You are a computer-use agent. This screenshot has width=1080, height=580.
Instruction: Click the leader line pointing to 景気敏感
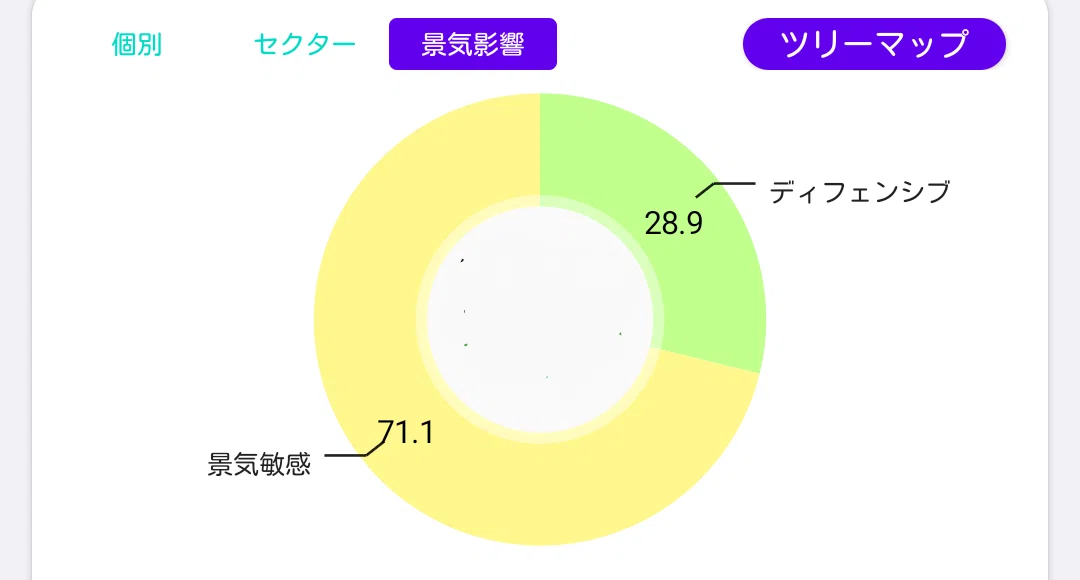click(x=355, y=447)
